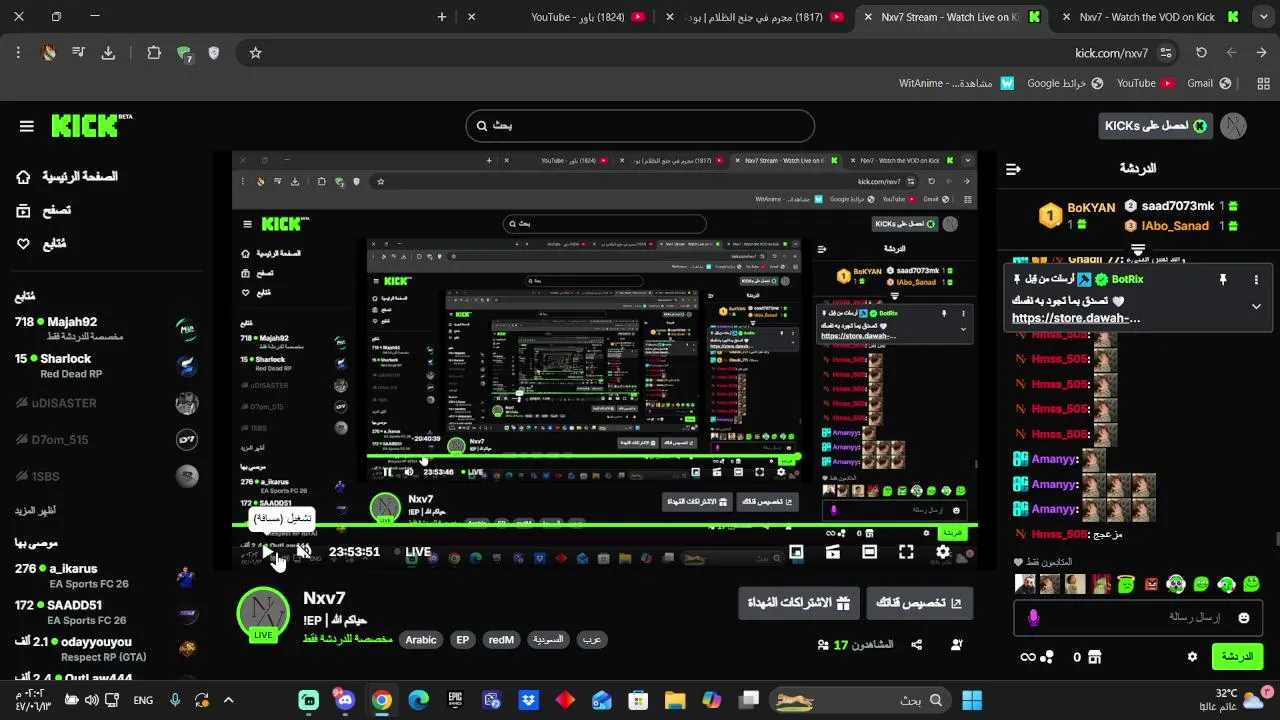Viewport: 1280px width, 720px height.
Task: Click the KICK beta logo
Action: (91, 125)
